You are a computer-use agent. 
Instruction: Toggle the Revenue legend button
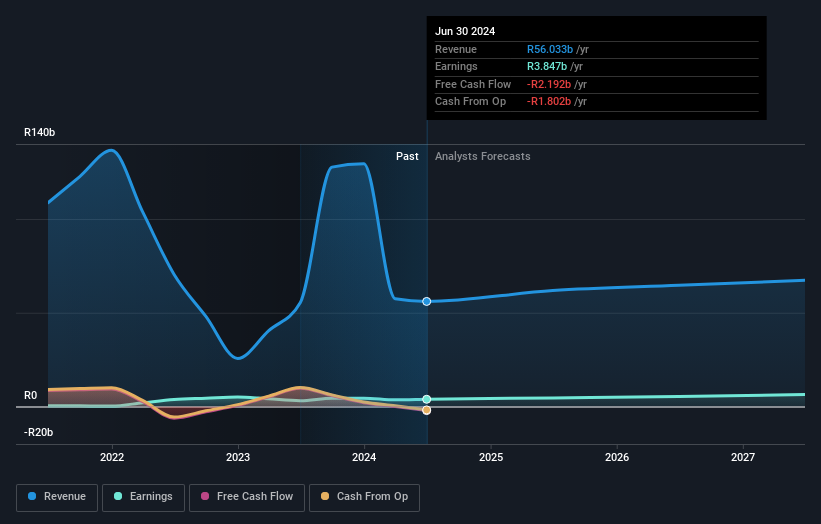click(57, 497)
